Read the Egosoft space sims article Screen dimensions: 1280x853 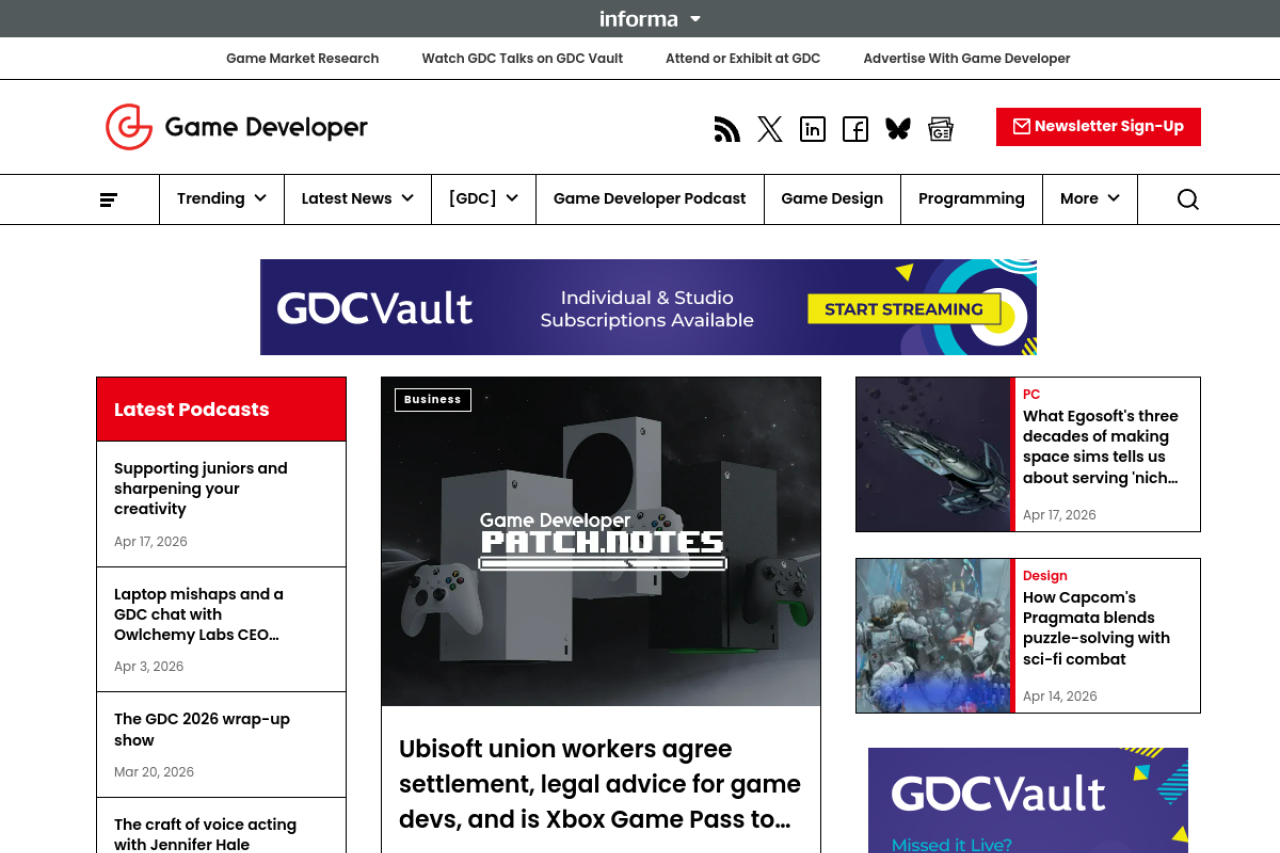[1100, 447]
